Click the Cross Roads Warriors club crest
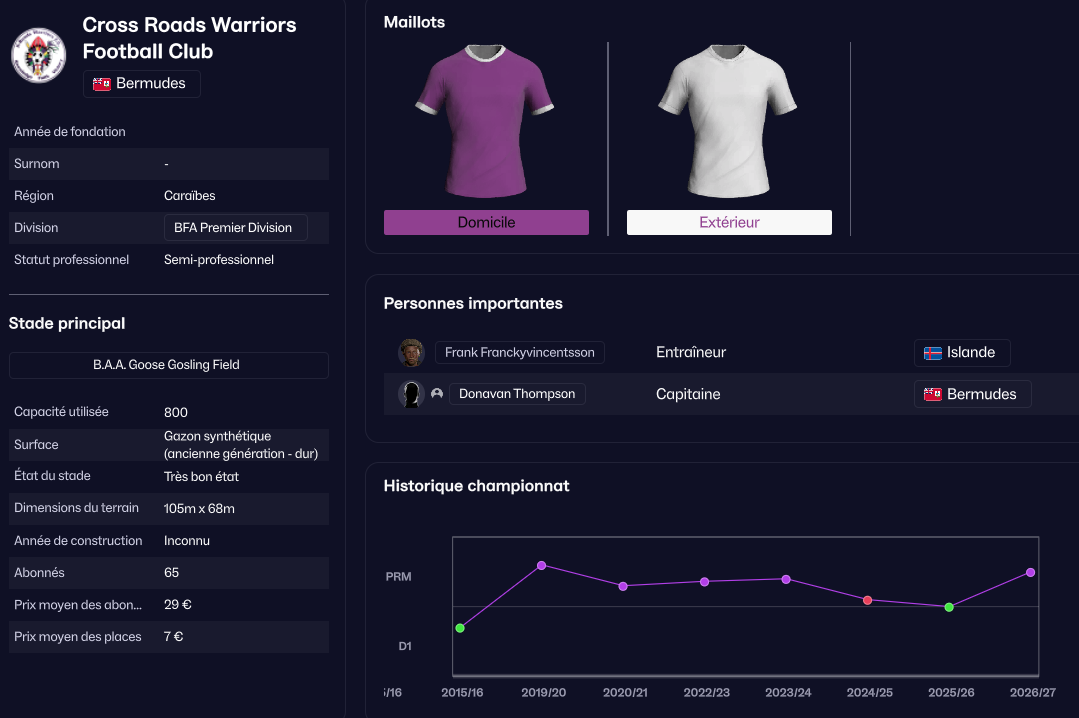This screenshot has width=1079, height=718. click(x=38, y=55)
